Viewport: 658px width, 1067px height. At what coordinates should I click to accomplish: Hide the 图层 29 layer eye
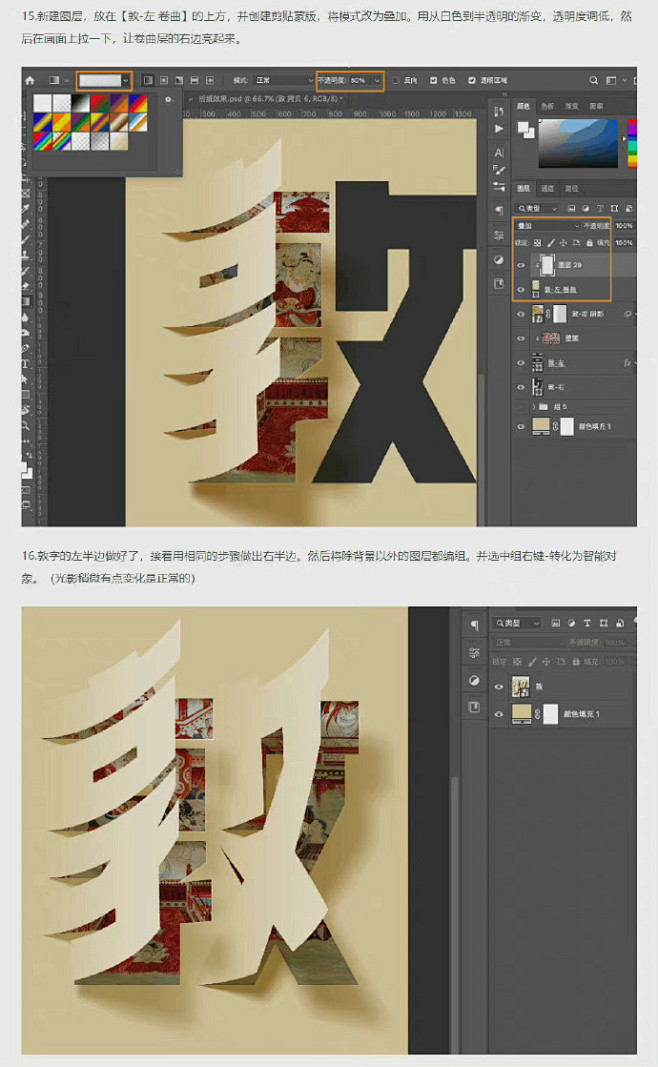pyautogui.click(x=521, y=265)
